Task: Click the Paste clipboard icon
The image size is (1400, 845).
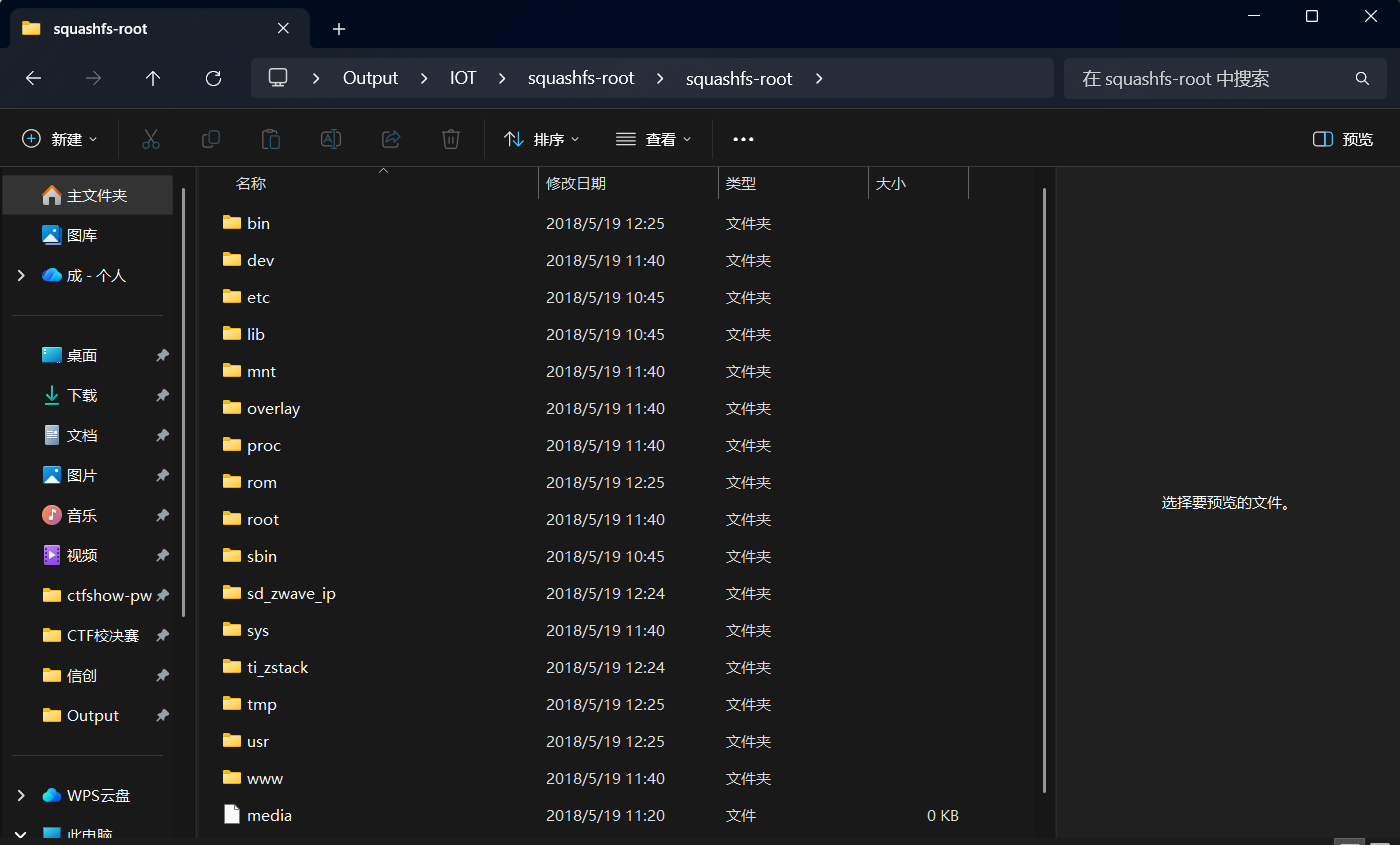Action: tap(271, 139)
